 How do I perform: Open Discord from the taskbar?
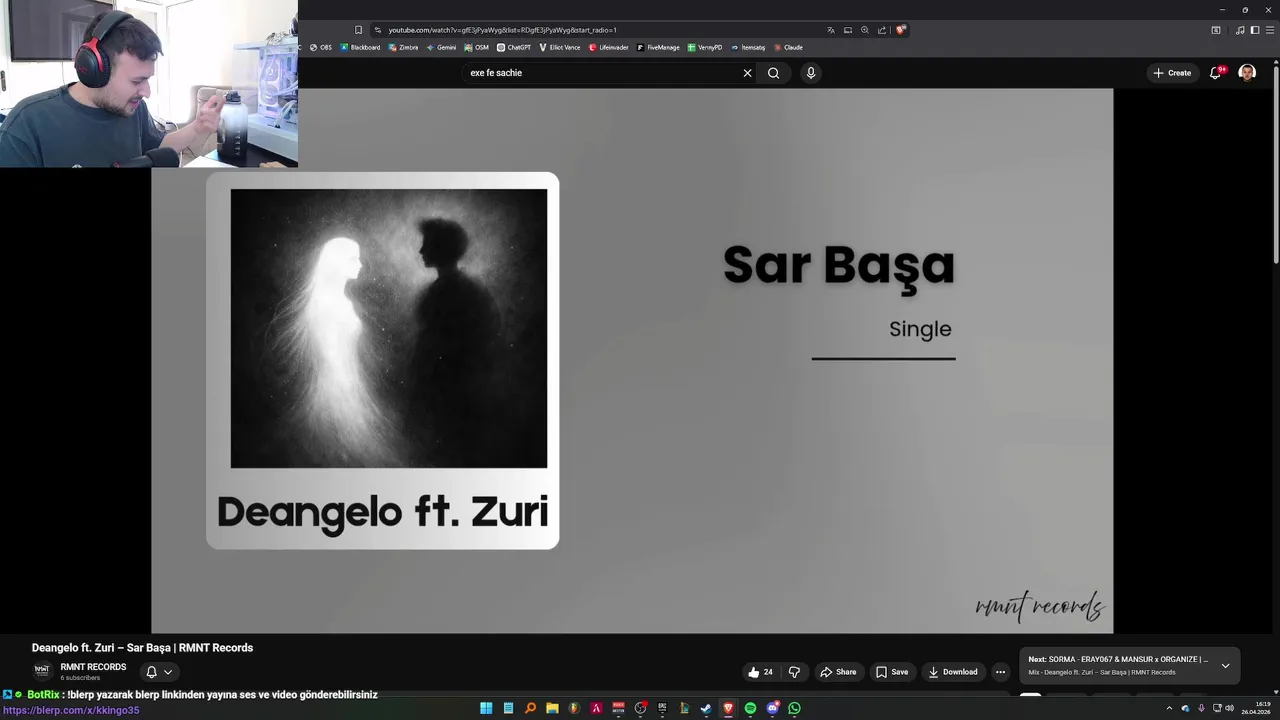pyautogui.click(x=772, y=708)
